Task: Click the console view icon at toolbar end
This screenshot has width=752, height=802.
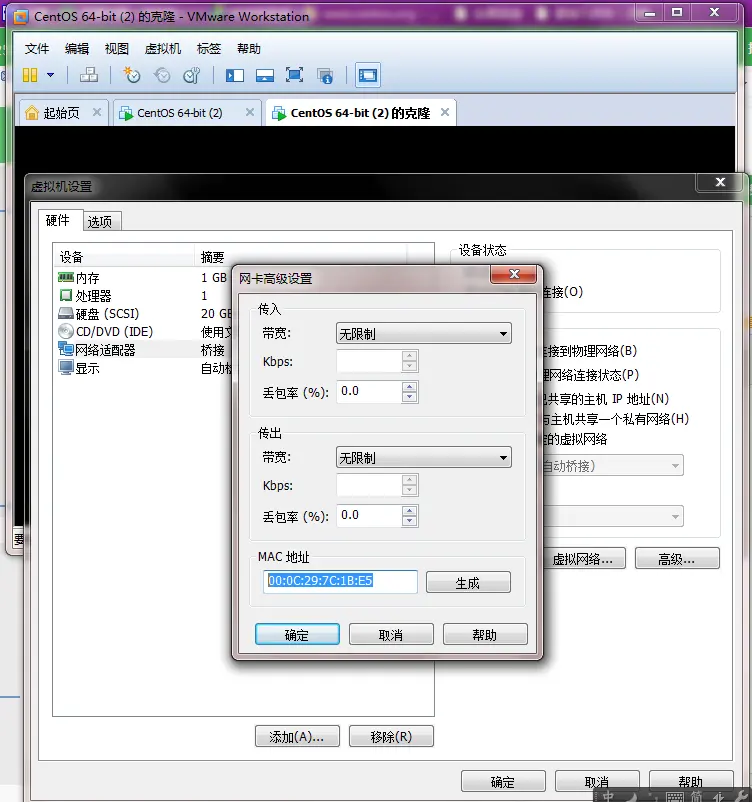Action: (368, 76)
